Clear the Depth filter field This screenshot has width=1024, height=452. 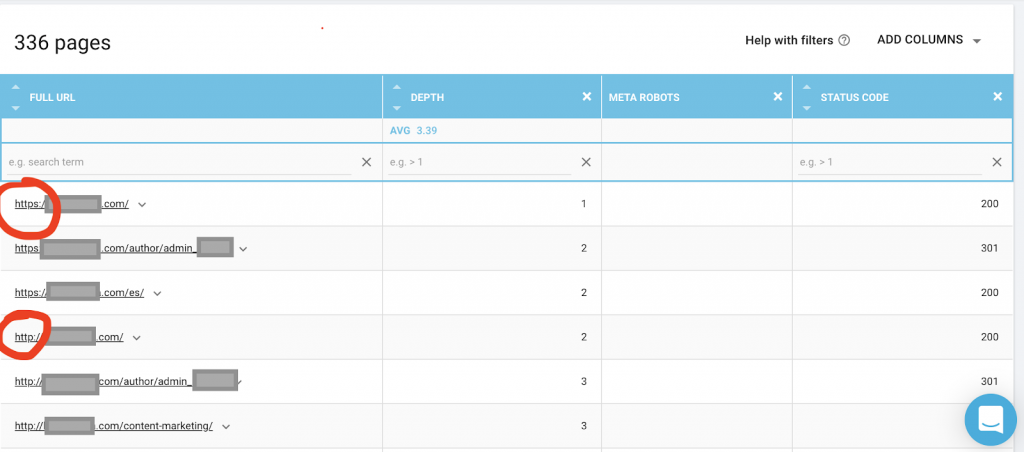pos(586,162)
